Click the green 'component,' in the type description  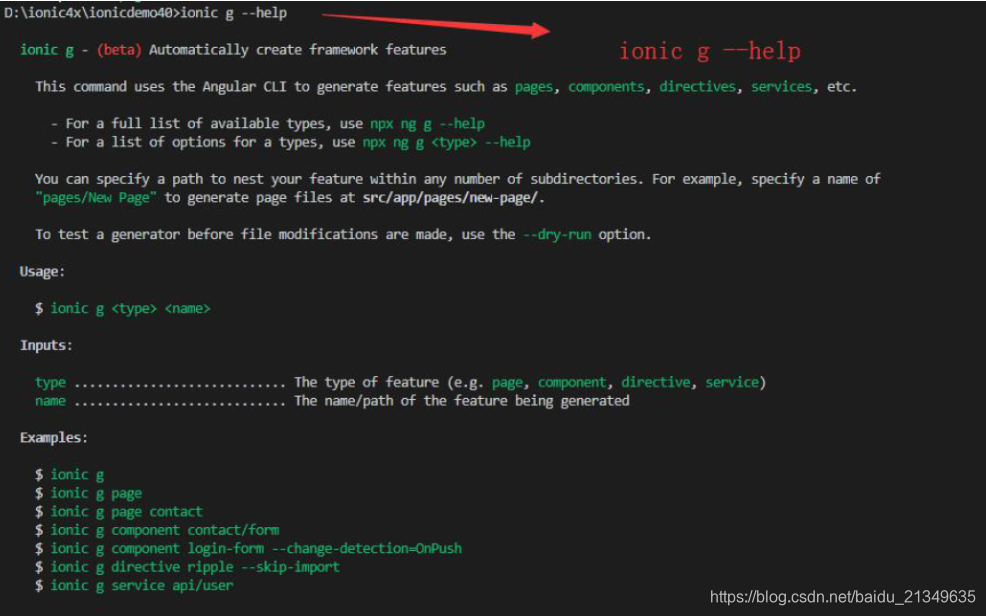pos(573,382)
